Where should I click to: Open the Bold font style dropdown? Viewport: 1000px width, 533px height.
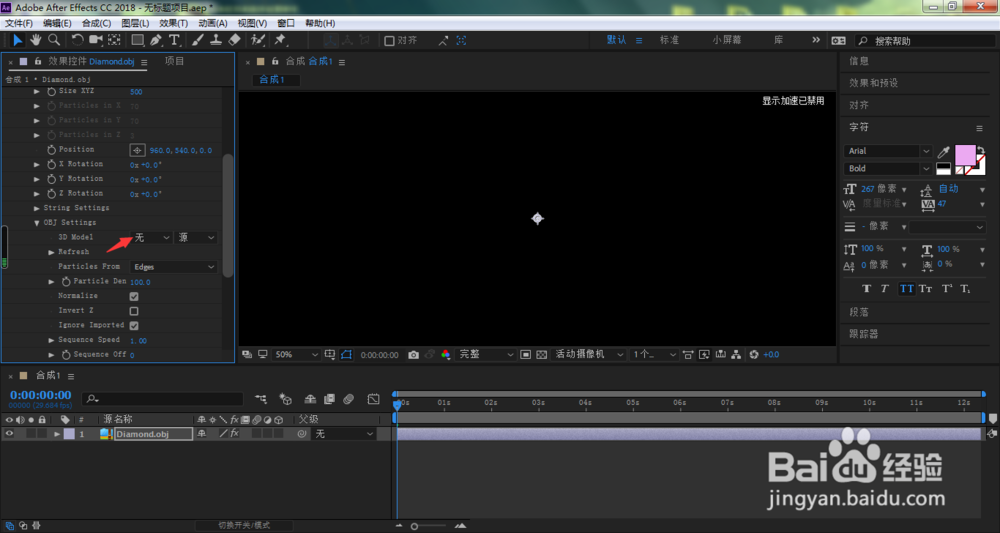(x=888, y=168)
